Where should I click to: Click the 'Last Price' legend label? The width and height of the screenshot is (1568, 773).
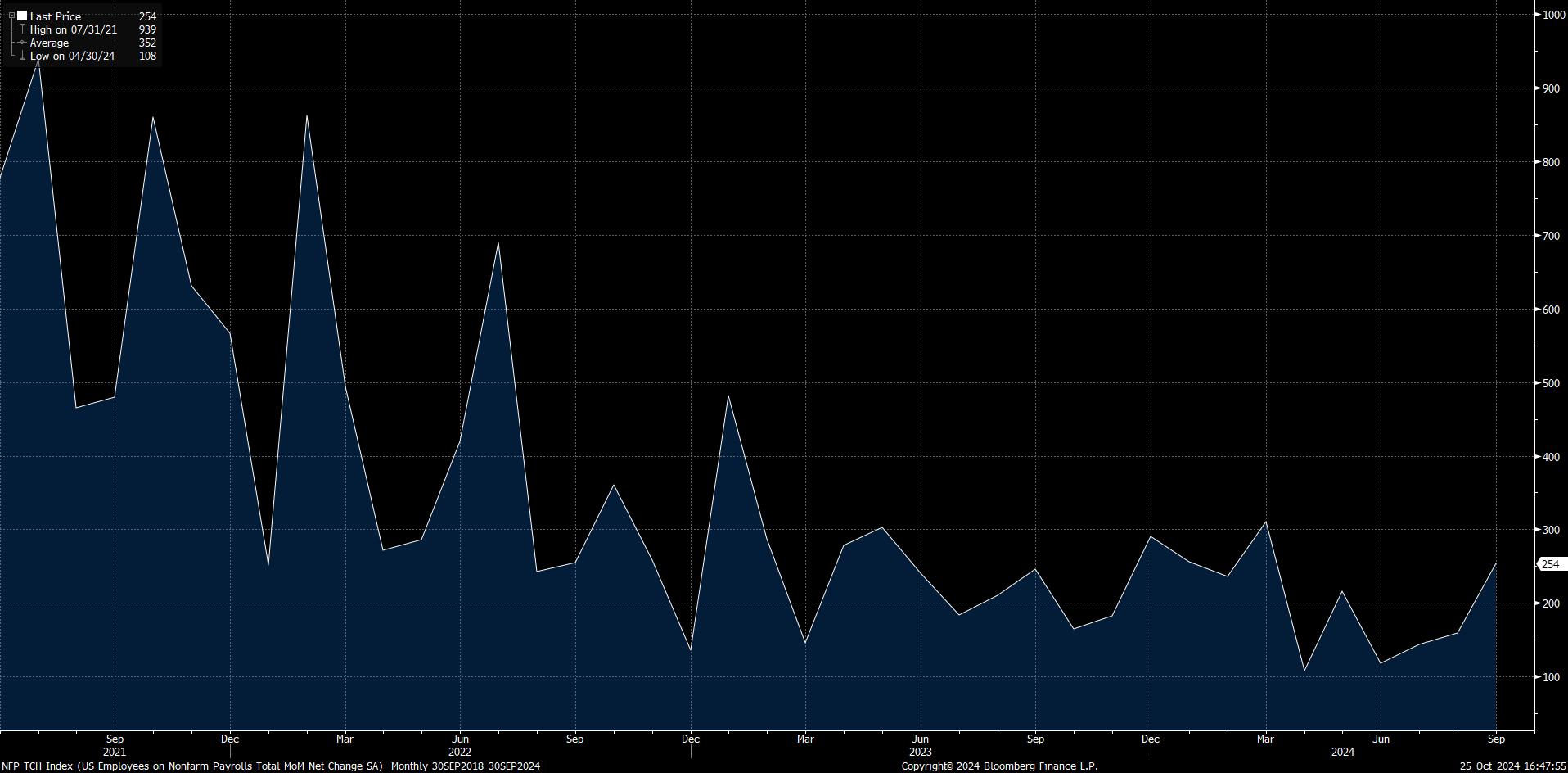click(x=56, y=16)
